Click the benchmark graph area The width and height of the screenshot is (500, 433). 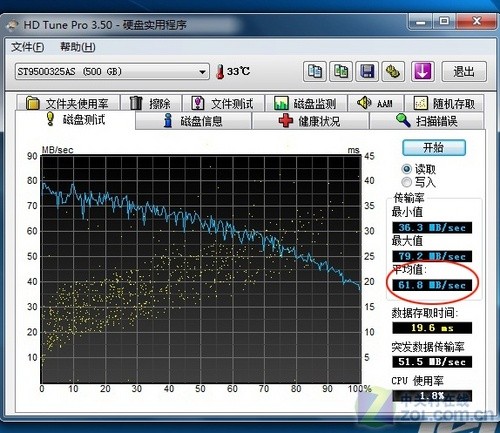pyautogui.click(x=201, y=269)
